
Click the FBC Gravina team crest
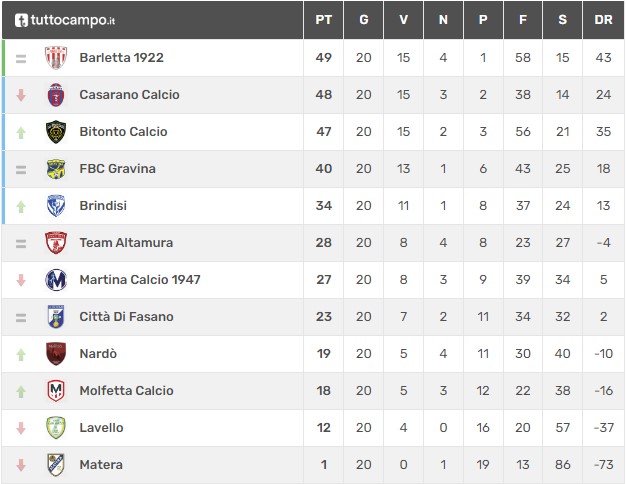click(x=56, y=169)
